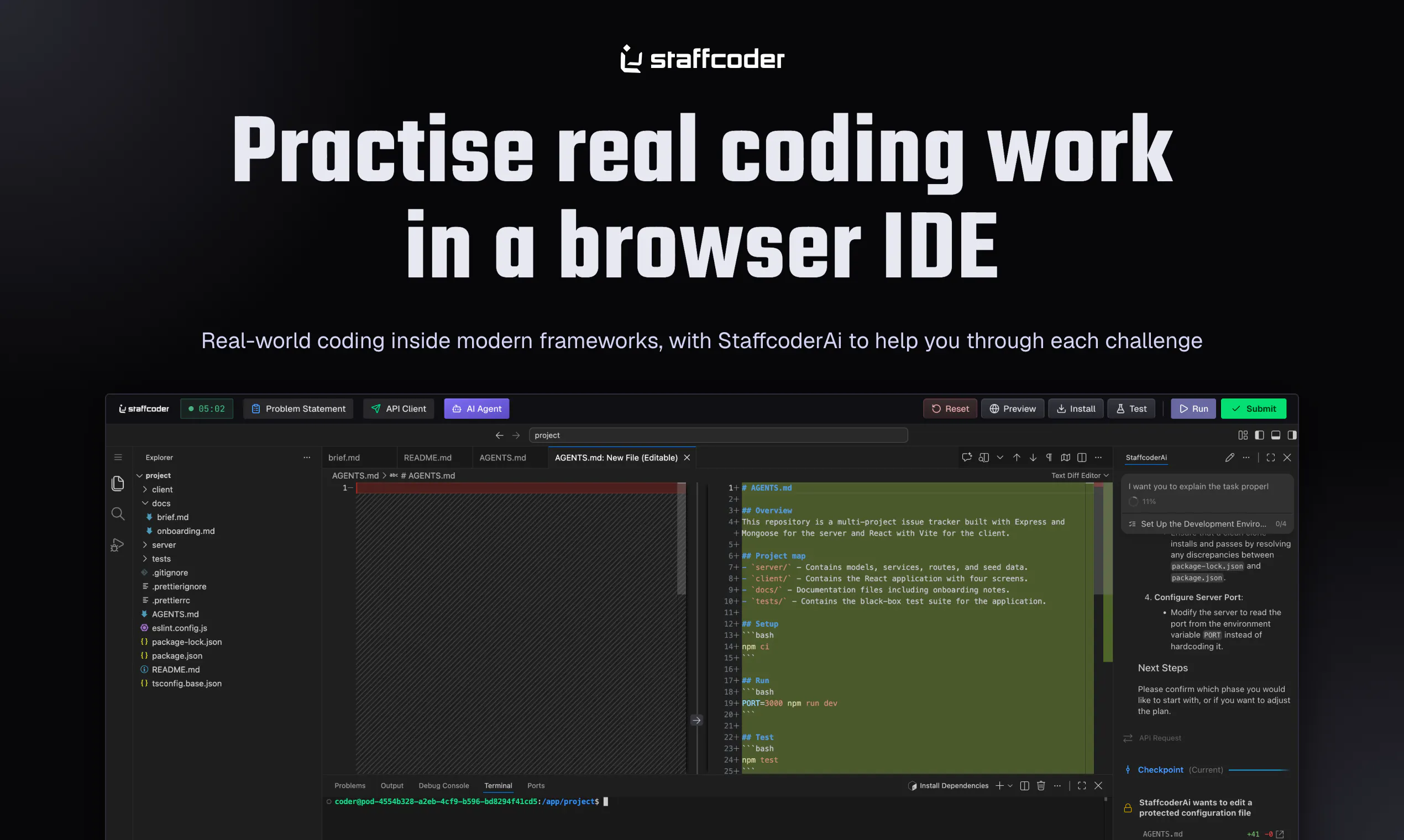
Task: Open the Problems panel tab
Action: (x=350, y=786)
